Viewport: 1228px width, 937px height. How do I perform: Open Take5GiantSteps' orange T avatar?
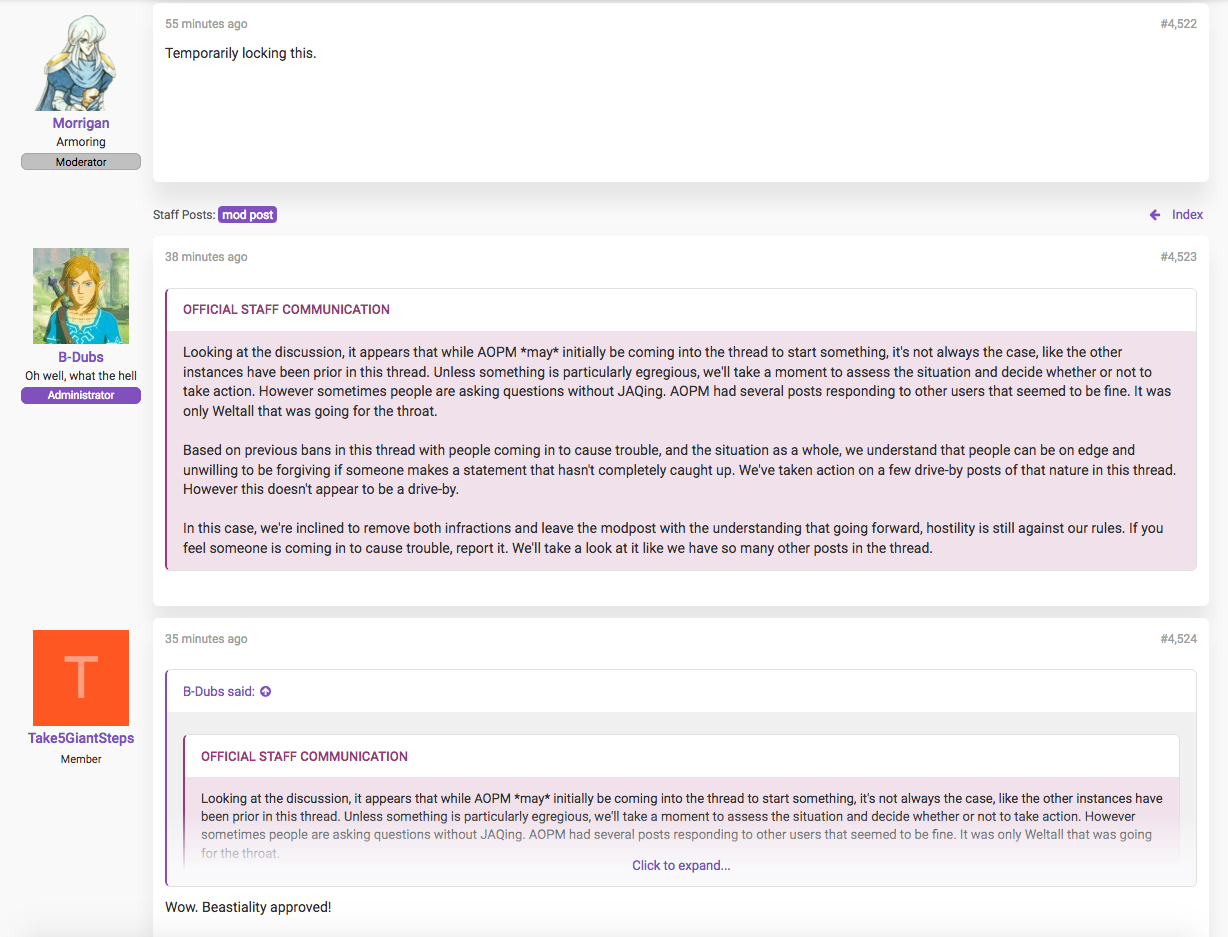point(81,678)
